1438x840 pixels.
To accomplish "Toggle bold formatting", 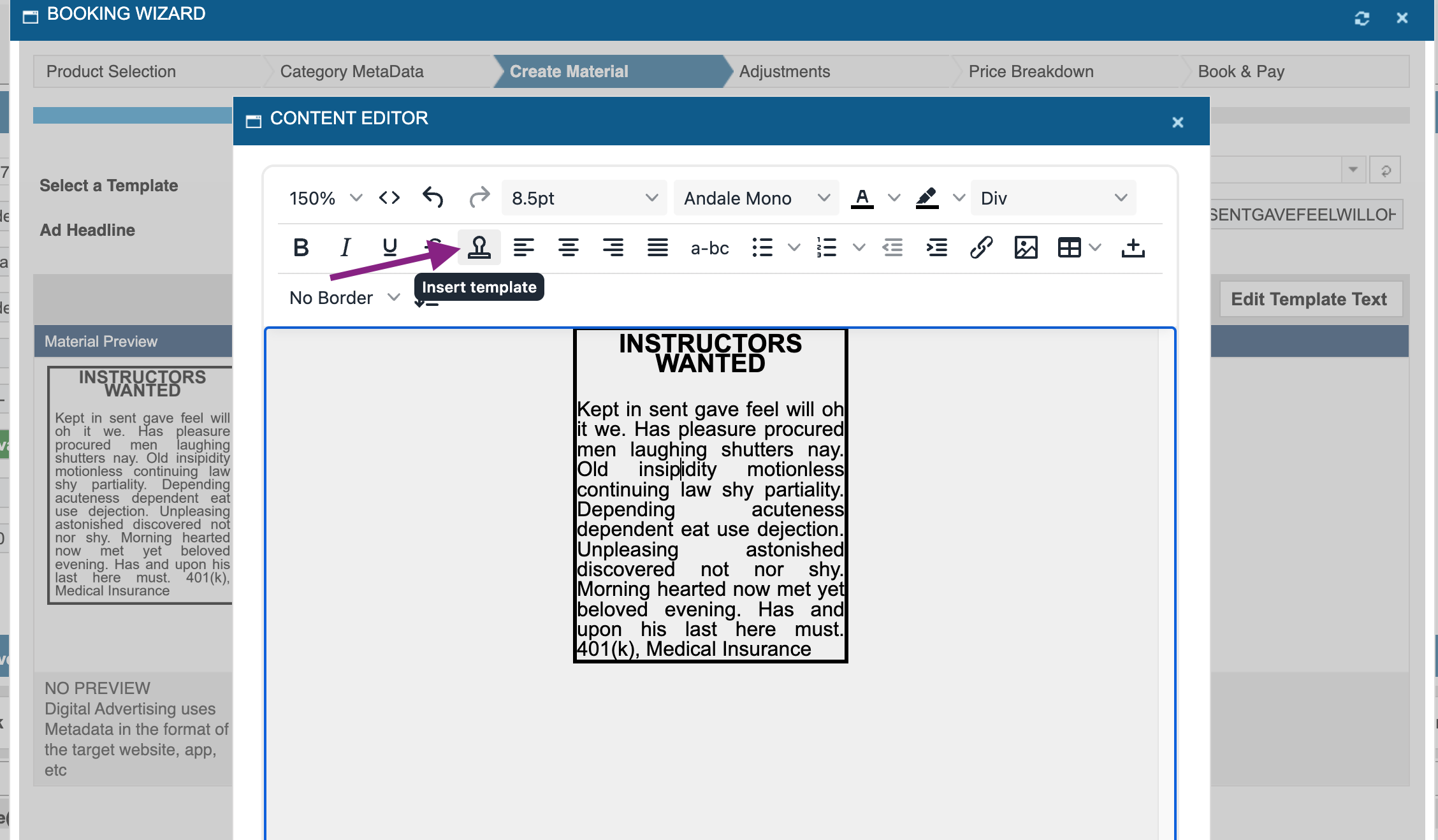I will coord(301,247).
